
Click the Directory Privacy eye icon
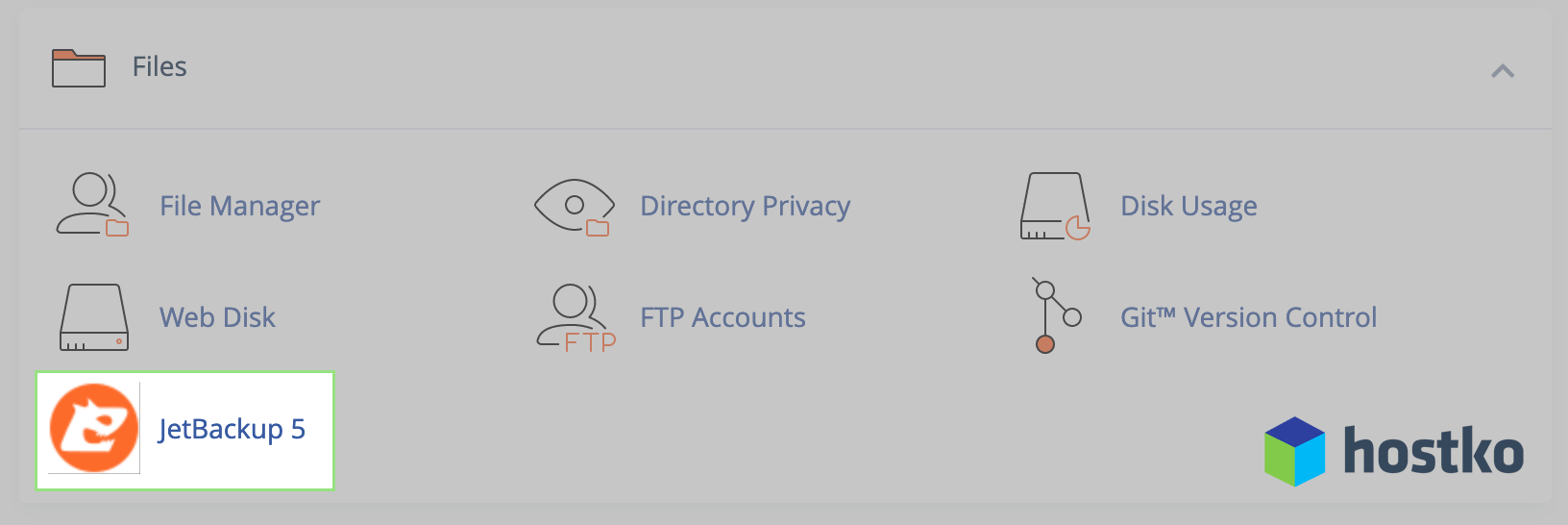click(x=575, y=207)
